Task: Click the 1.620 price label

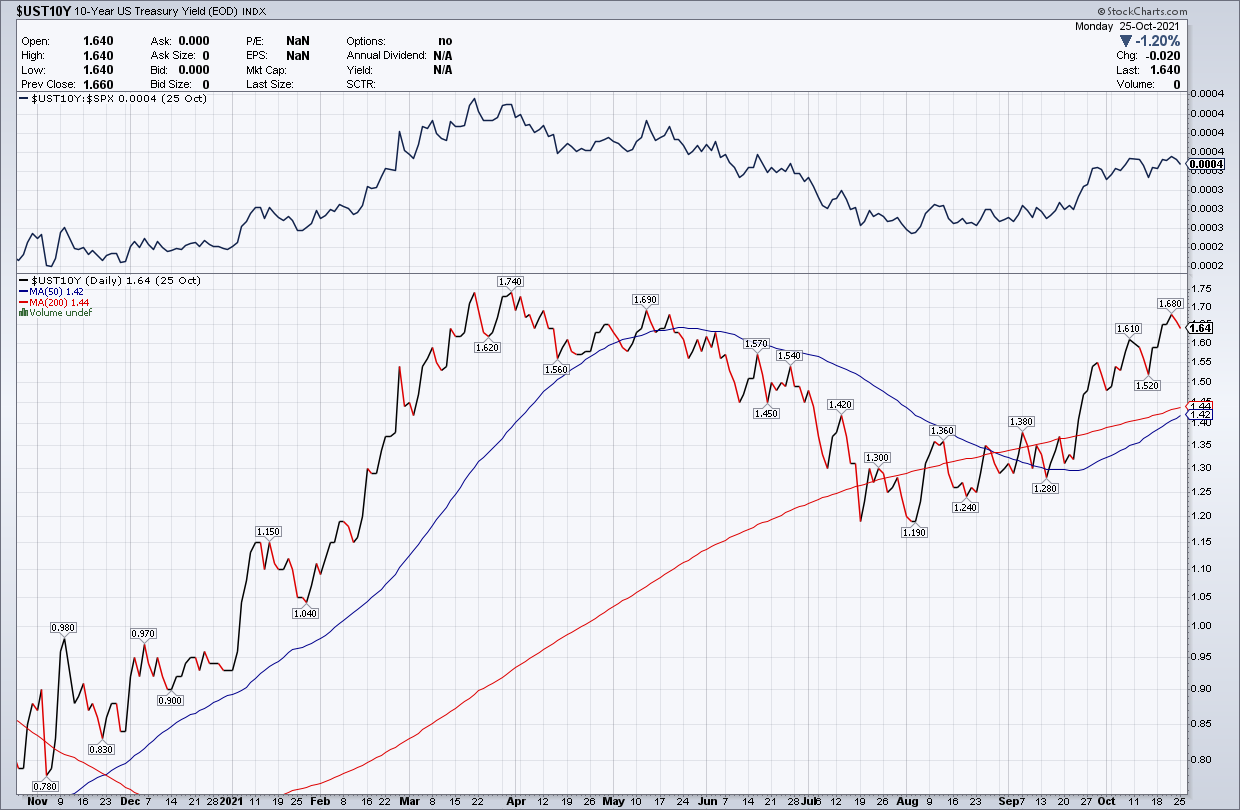Action: click(488, 347)
